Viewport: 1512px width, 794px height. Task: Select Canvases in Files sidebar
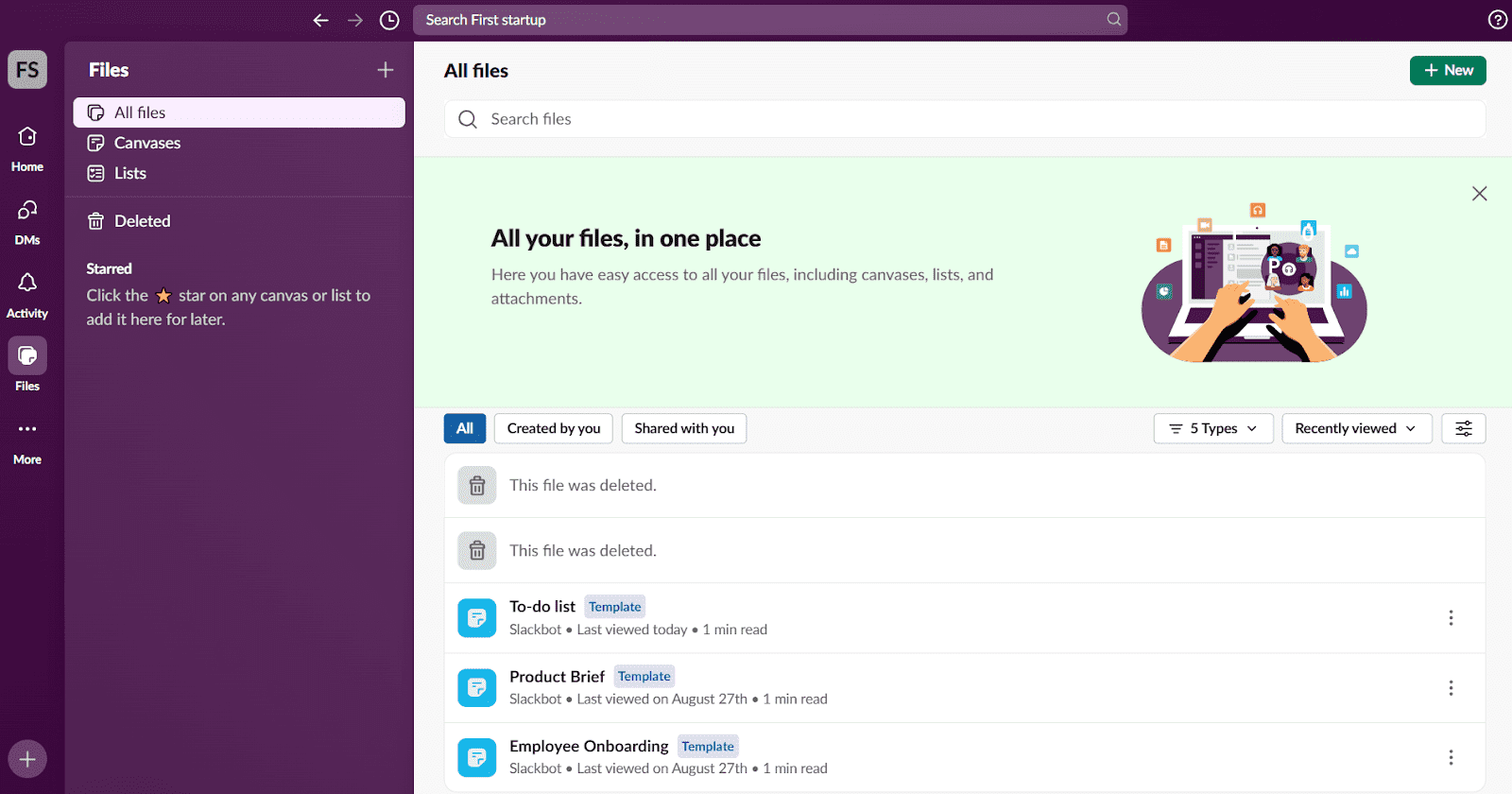(x=147, y=143)
